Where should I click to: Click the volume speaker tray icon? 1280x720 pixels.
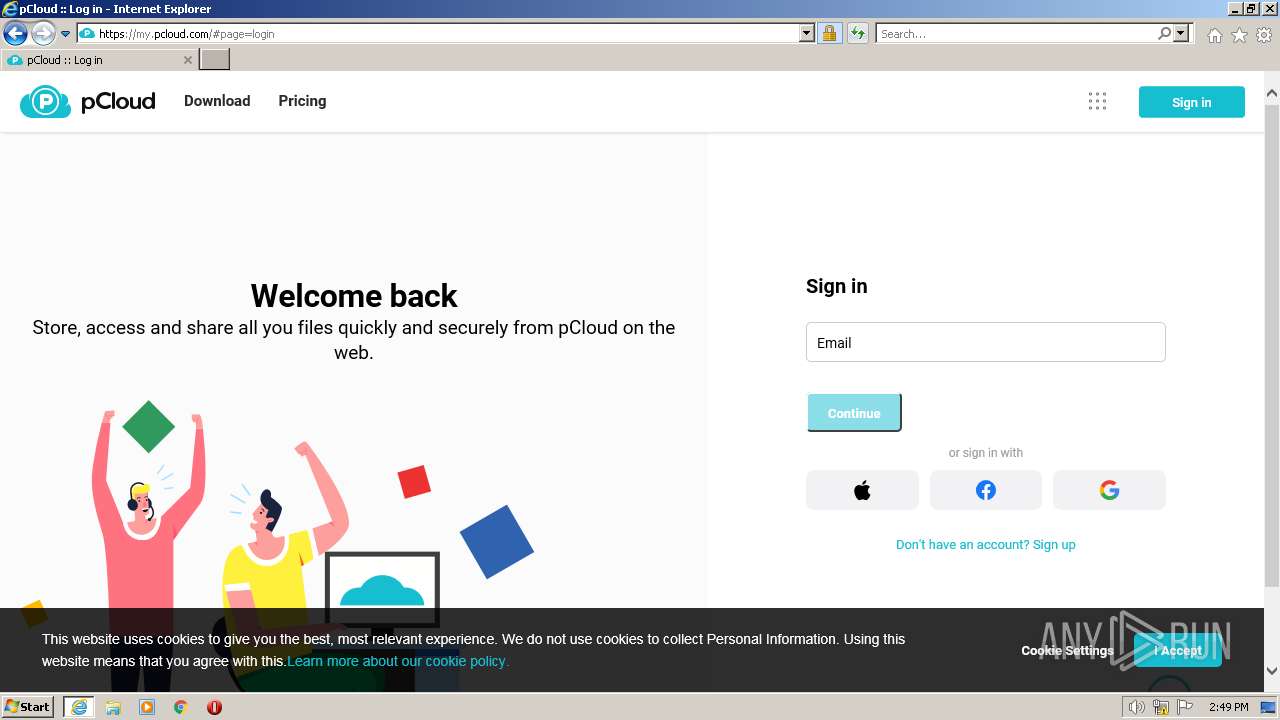click(x=1136, y=707)
